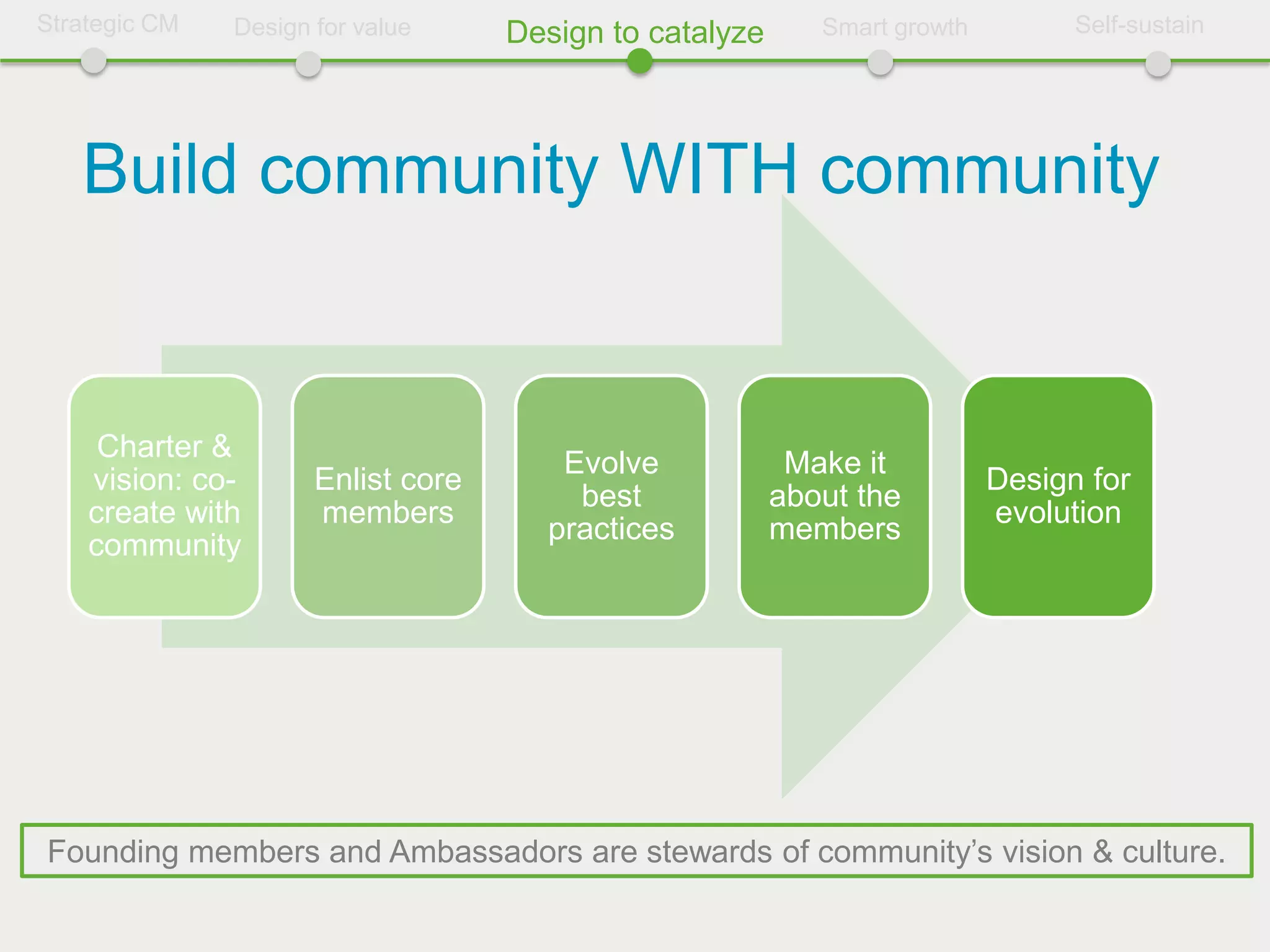Click the Evolve best practices box
Screen dimensions: 1270x952
tap(611, 496)
